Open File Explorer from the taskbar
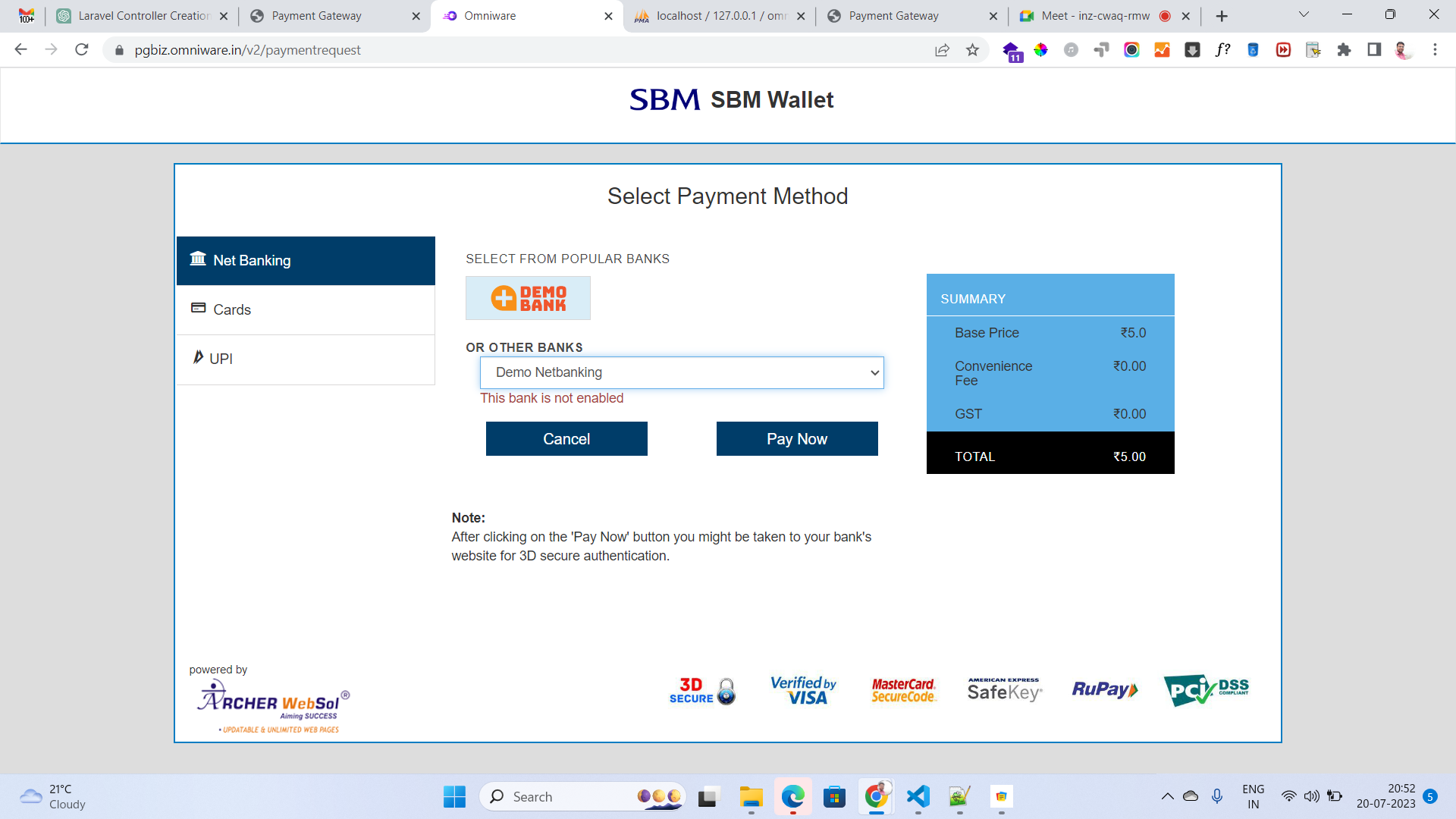The height and width of the screenshot is (819, 1456). (x=751, y=797)
